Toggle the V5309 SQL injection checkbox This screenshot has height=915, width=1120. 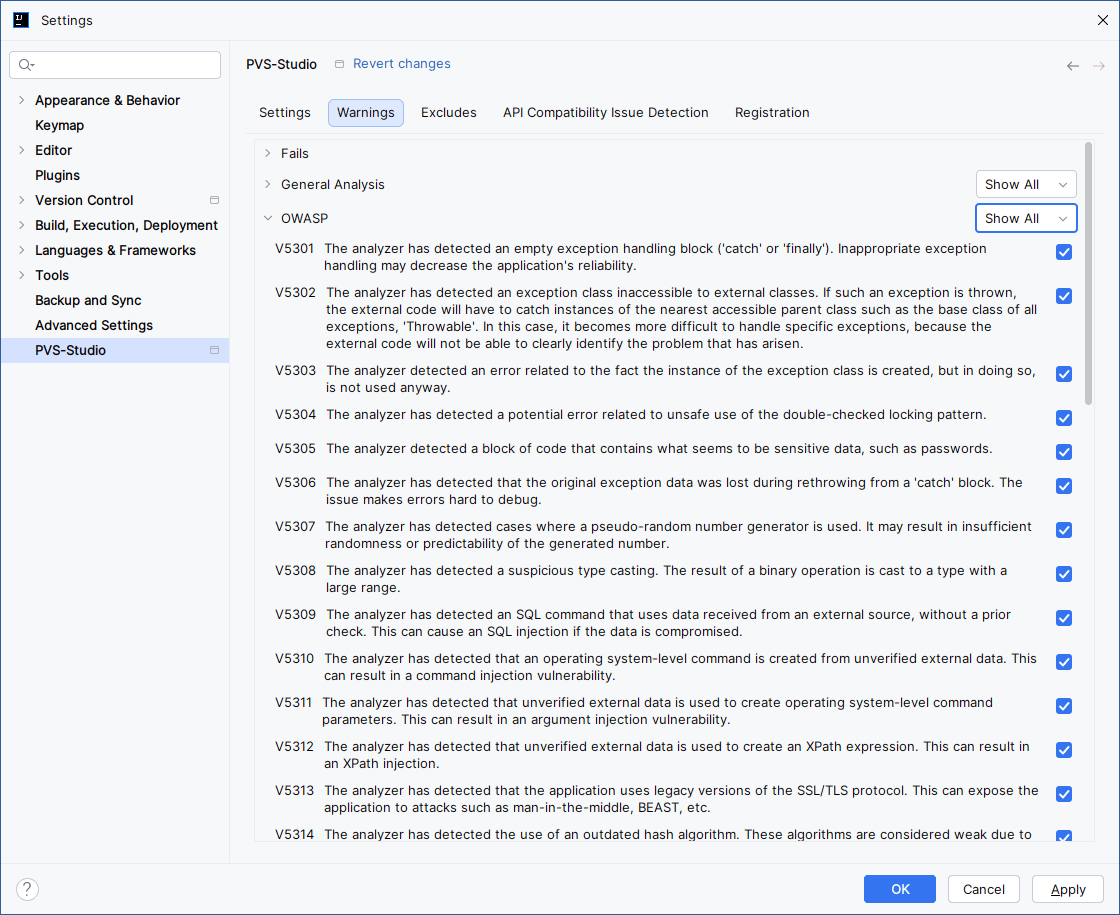tap(1064, 618)
